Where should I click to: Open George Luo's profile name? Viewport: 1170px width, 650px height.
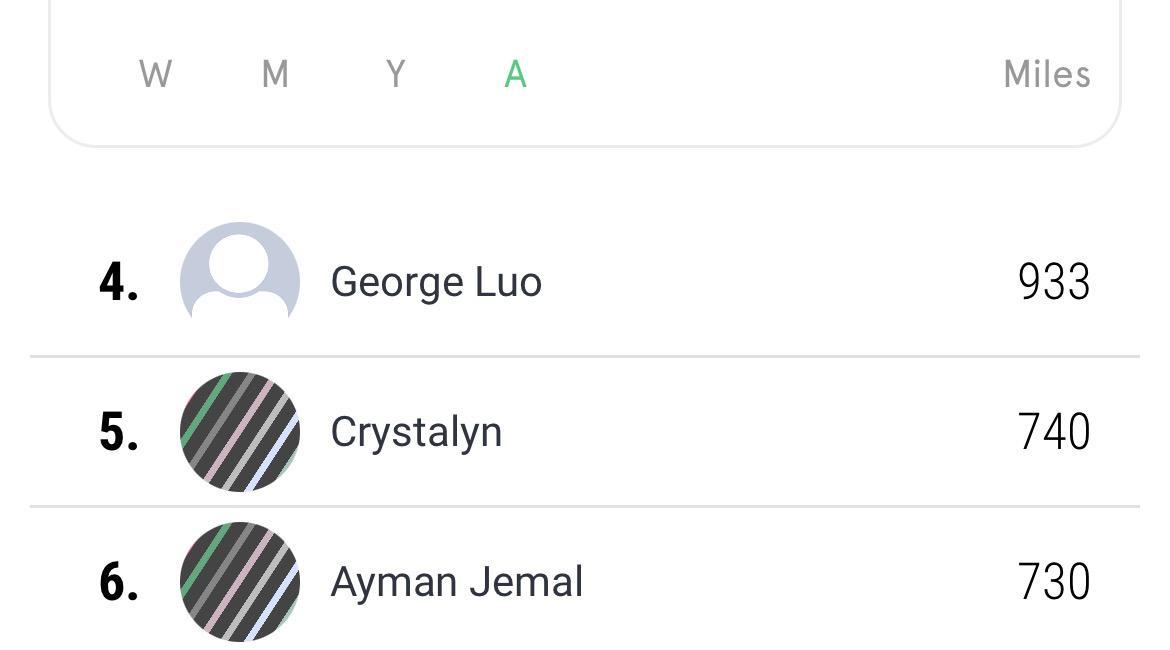436,282
